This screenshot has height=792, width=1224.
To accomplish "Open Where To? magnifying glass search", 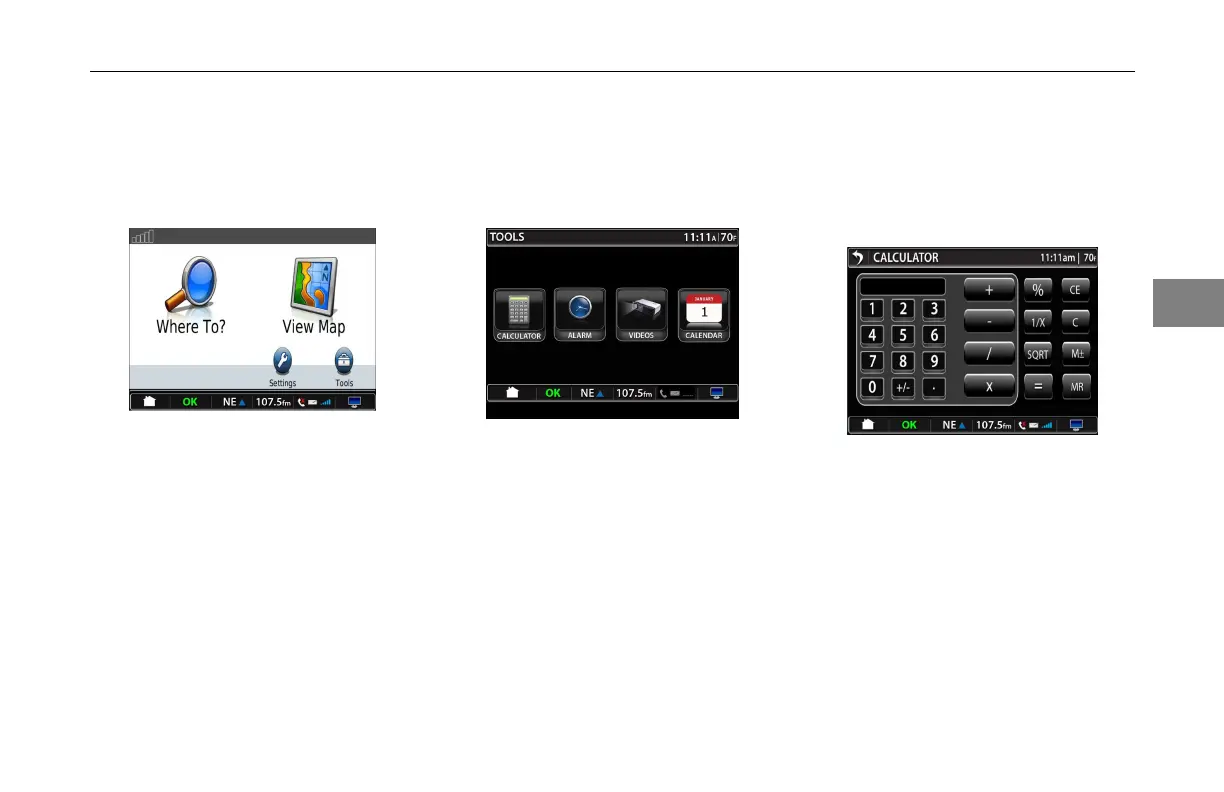I will click(x=191, y=287).
